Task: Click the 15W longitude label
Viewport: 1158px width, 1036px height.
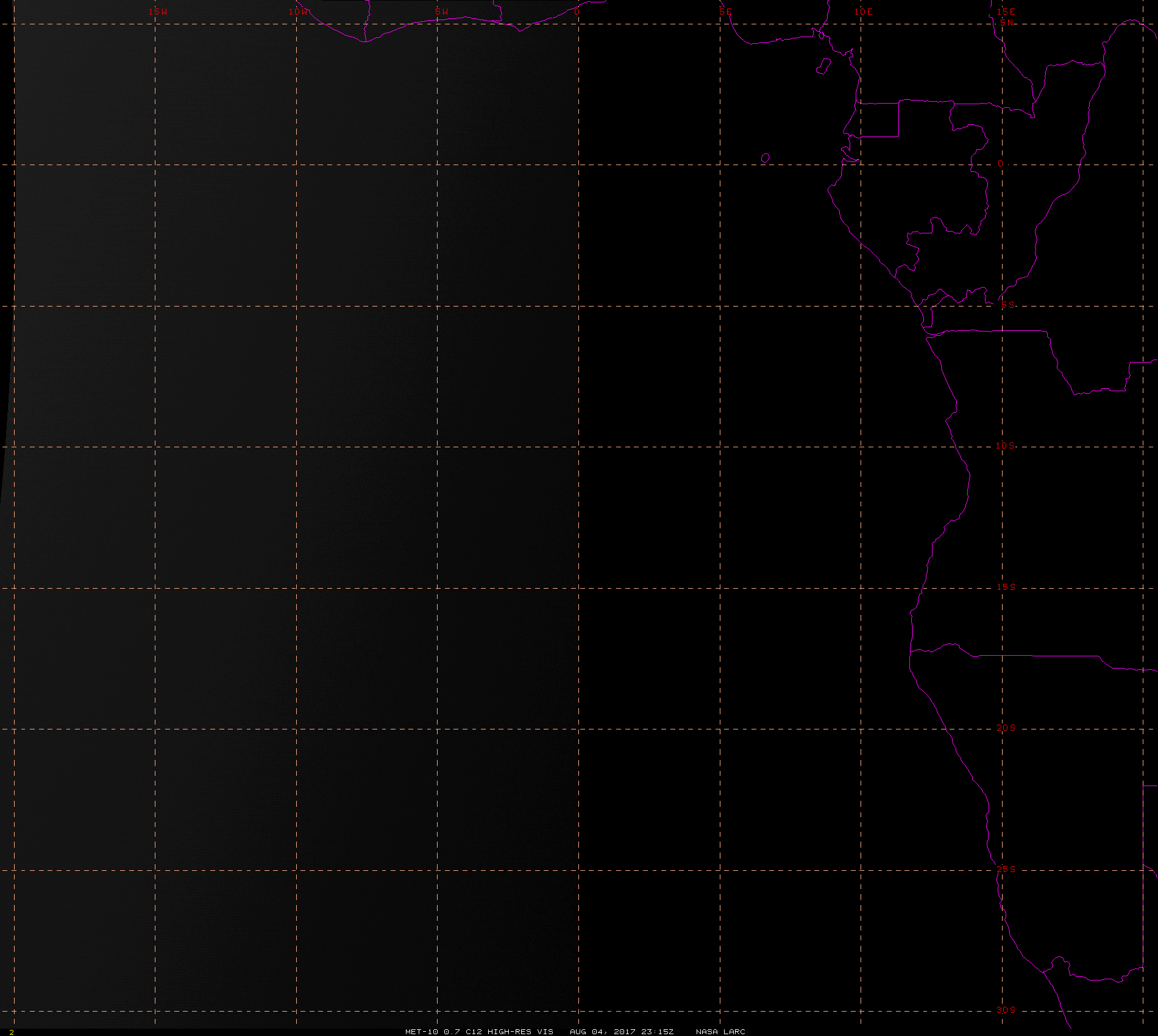Action: [x=158, y=12]
